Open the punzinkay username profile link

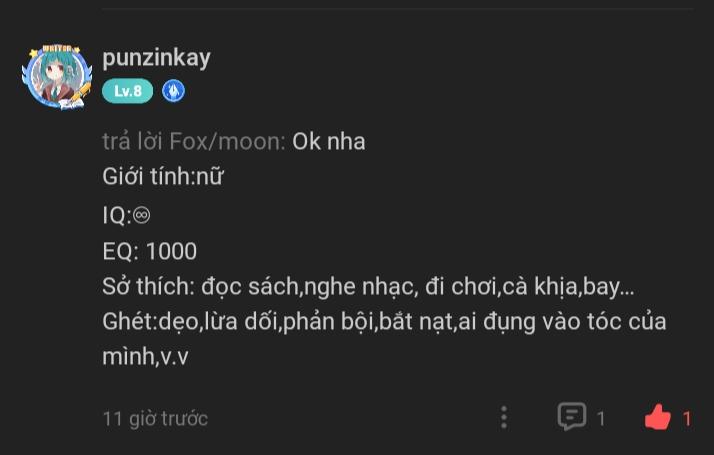pyautogui.click(x=156, y=57)
